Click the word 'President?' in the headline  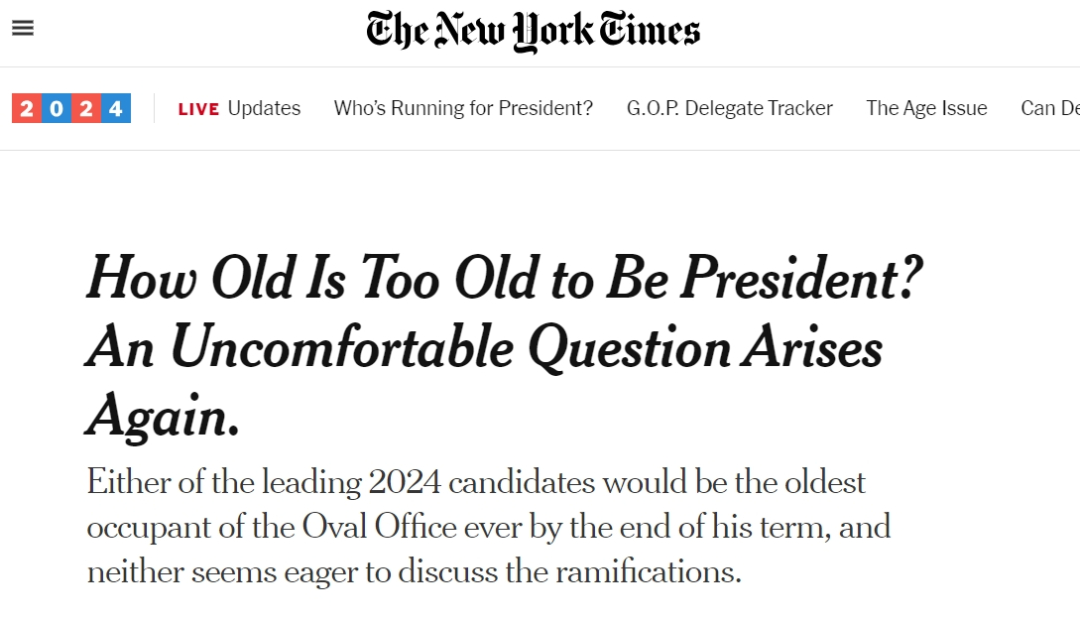[802, 278]
